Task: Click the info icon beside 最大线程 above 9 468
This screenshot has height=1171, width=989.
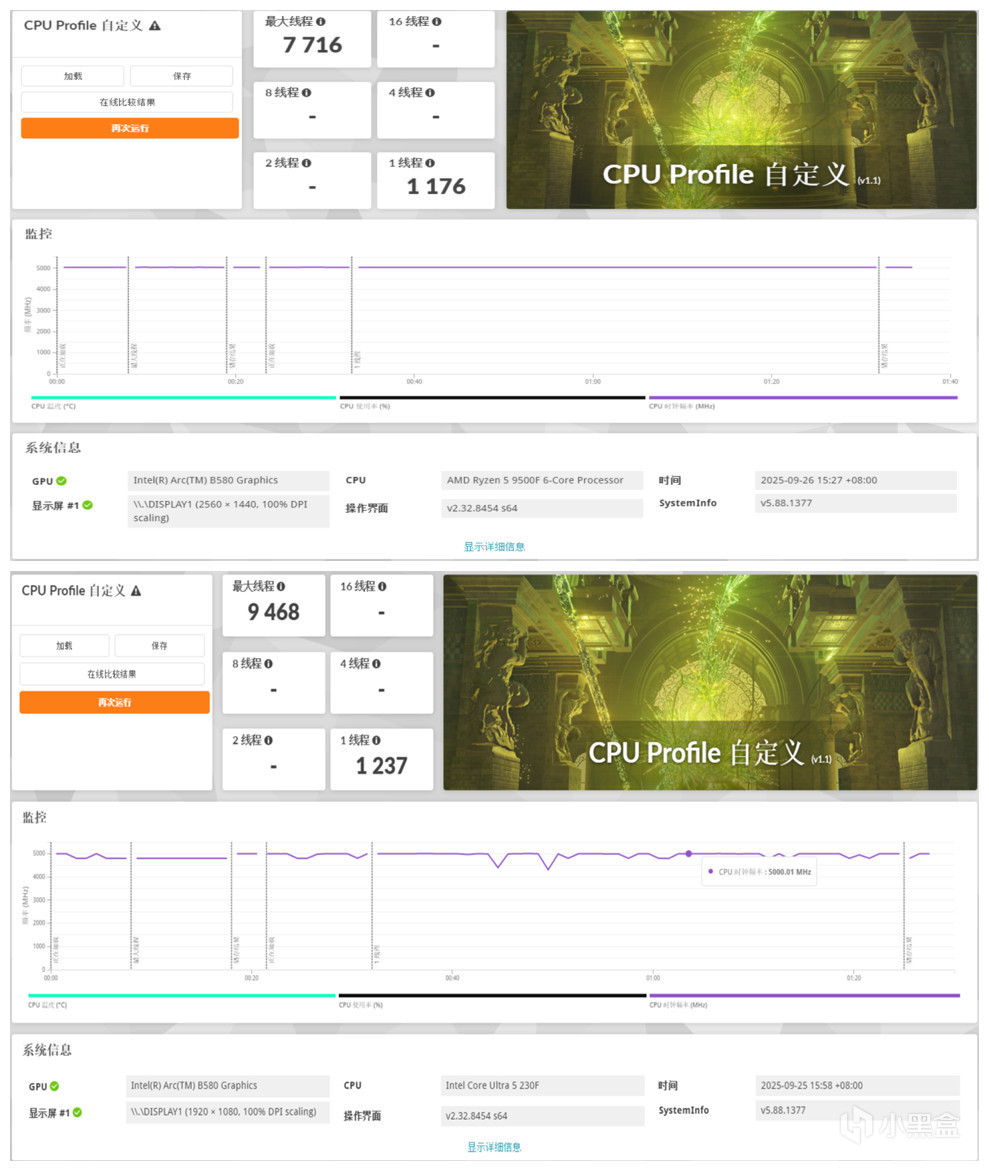Action: 281,586
